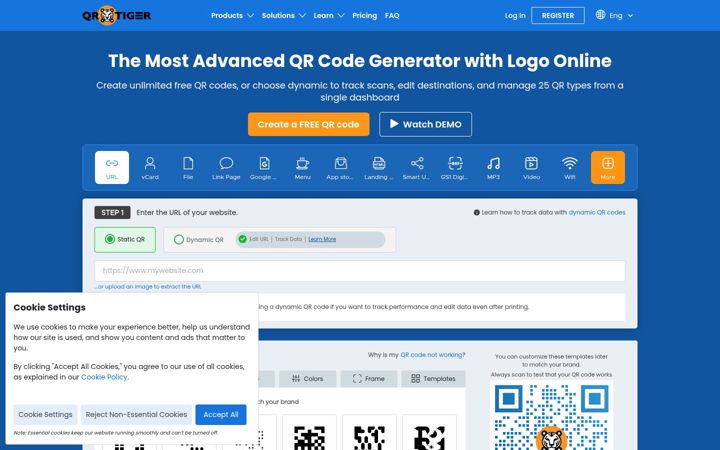Expand the Learn menu
The width and height of the screenshot is (720, 450).
329,16
